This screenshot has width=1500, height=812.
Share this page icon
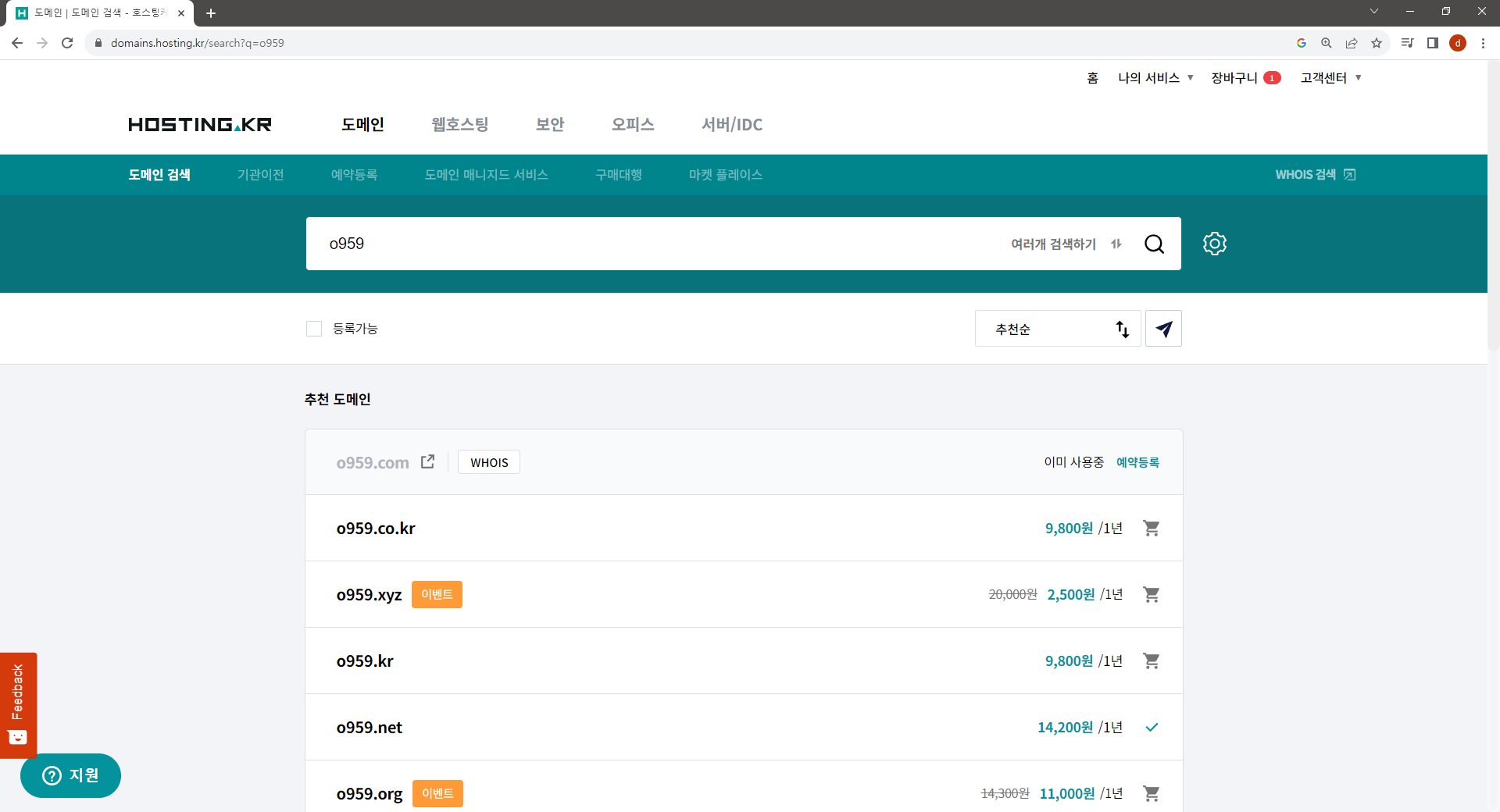1352,43
